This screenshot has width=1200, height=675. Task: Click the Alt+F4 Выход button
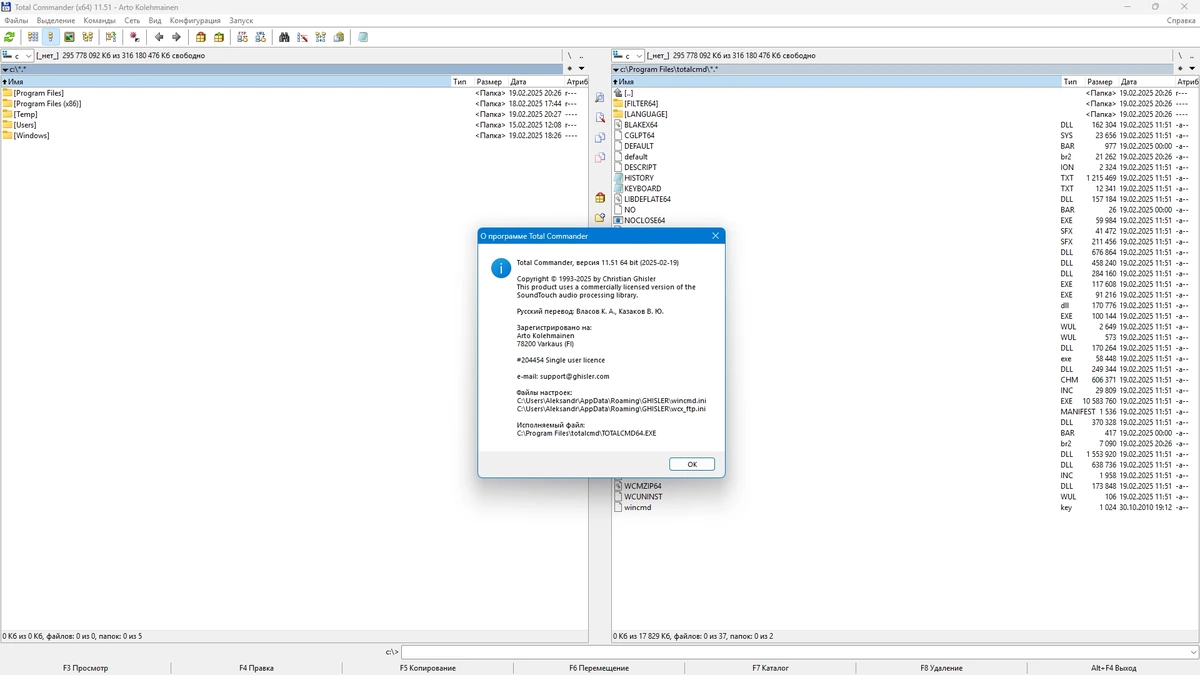tap(1113, 667)
